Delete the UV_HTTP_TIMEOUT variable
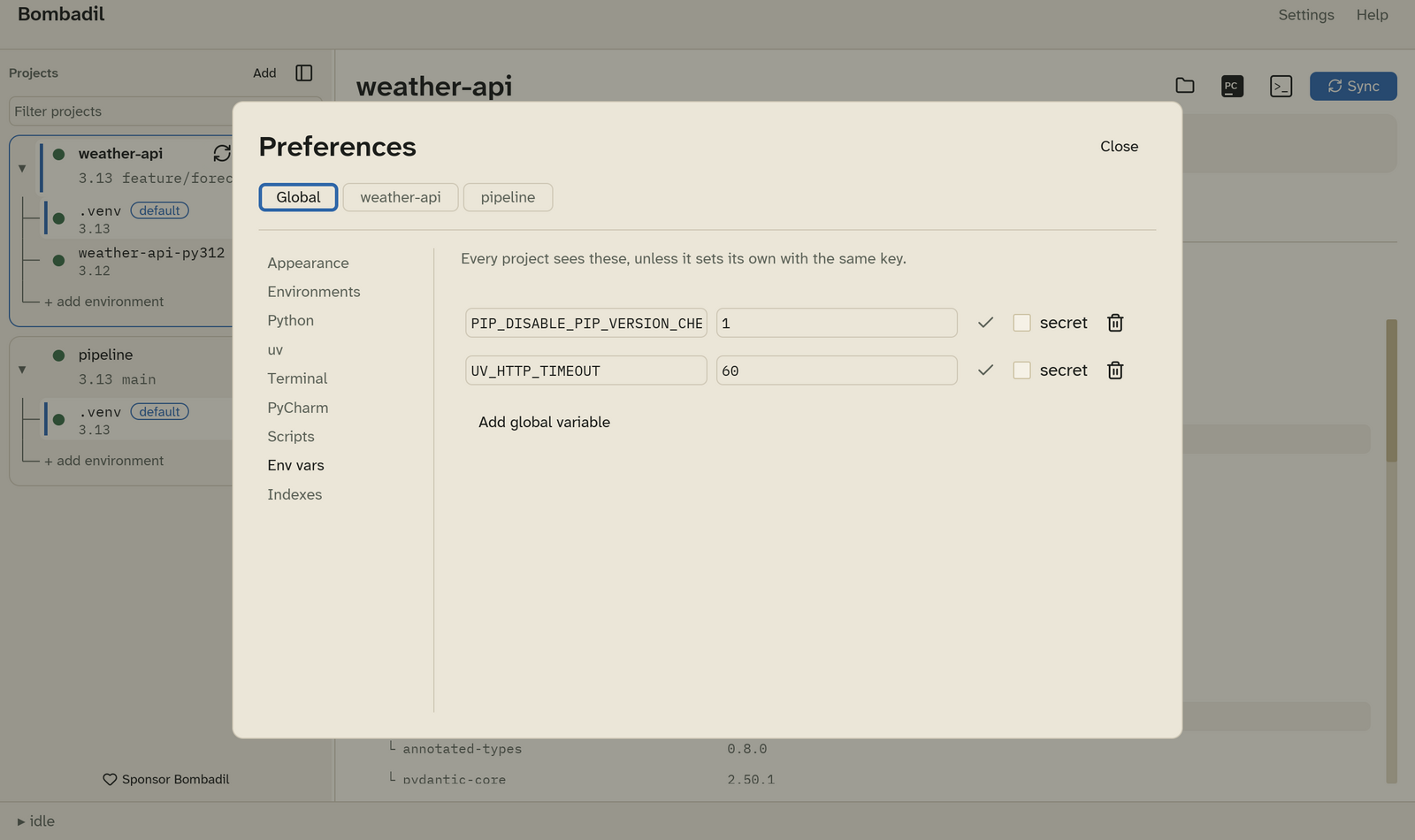 click(1115, 370)
